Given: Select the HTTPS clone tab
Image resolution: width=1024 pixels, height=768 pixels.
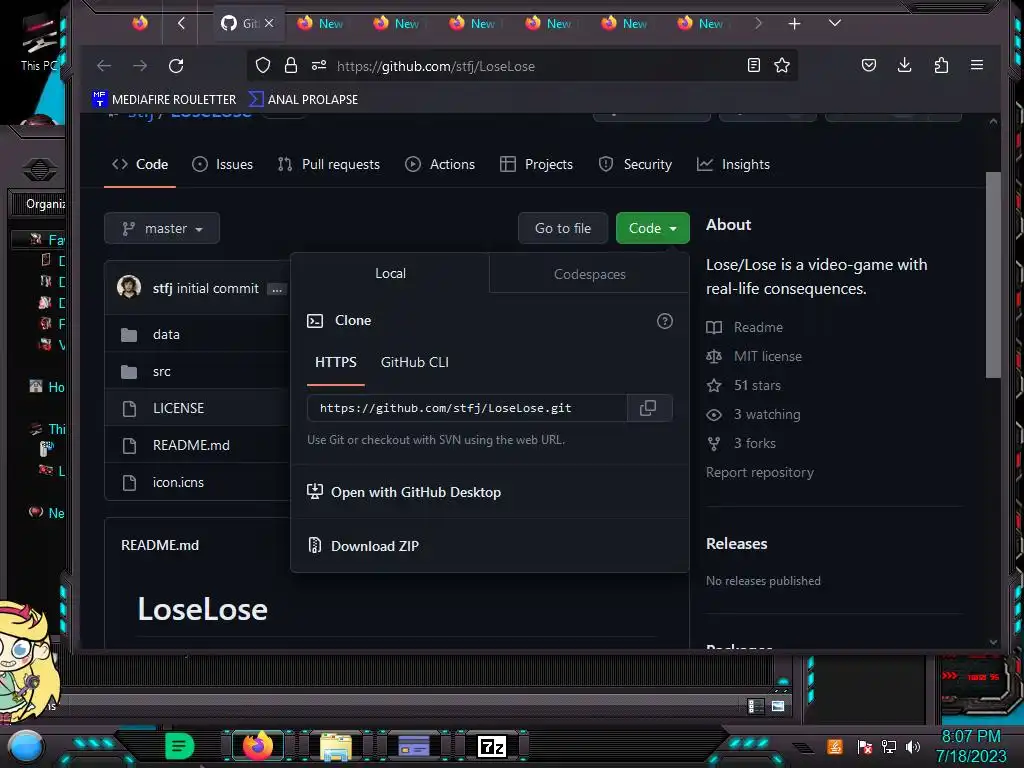Looking at the screenshot, I should [x=336, y=362].
